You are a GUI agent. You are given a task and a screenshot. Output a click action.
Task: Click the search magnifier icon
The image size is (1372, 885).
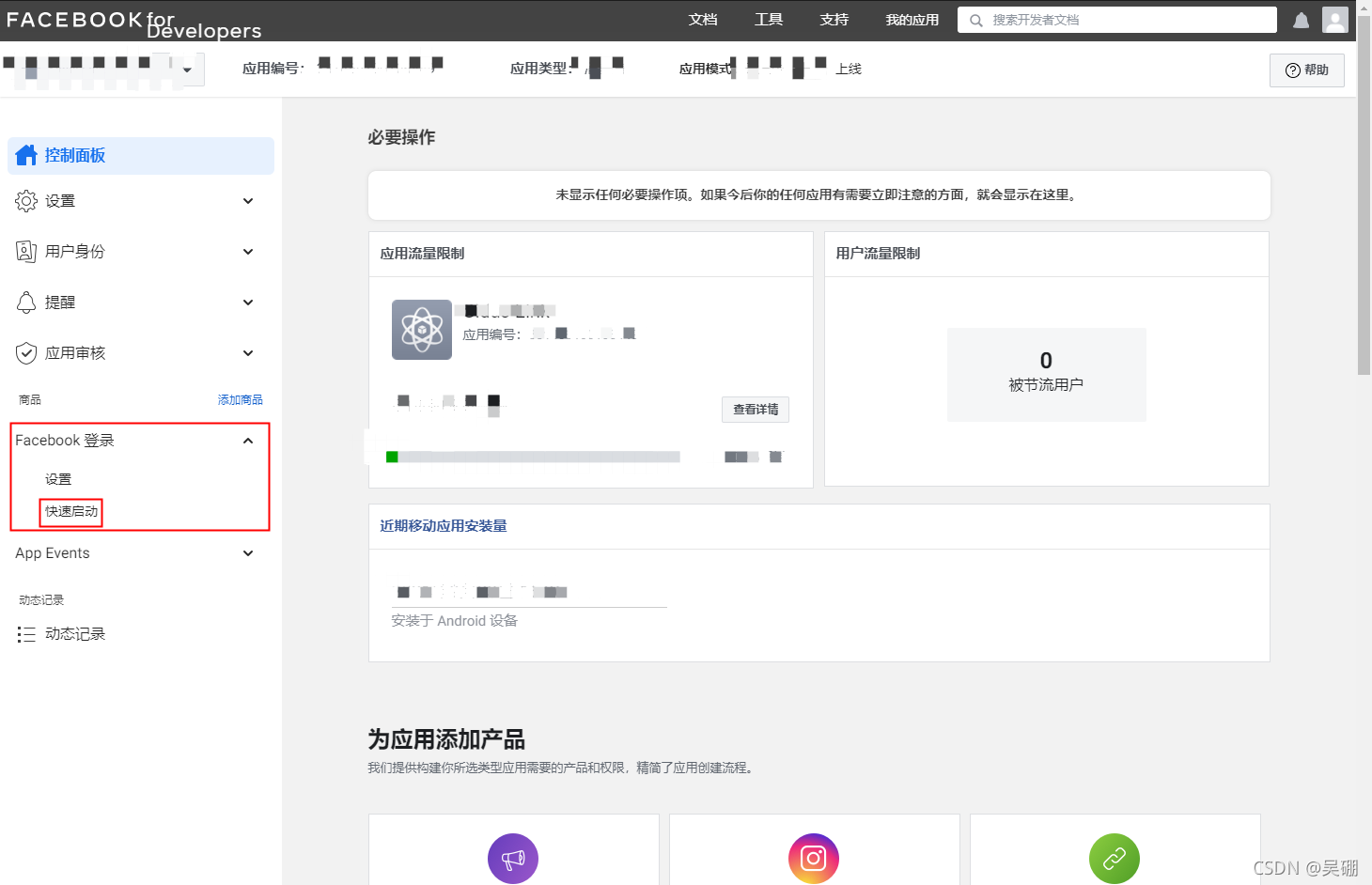coord(976,20)
